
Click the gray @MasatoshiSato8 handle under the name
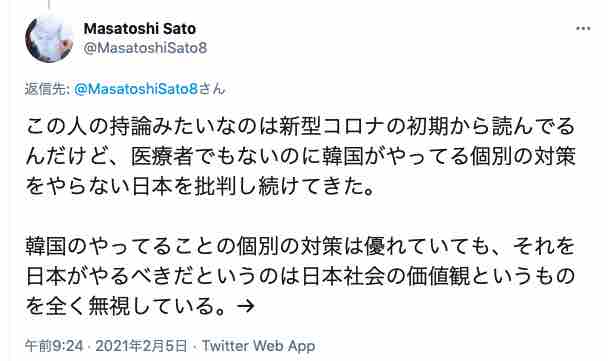click(x=145, y=48)
